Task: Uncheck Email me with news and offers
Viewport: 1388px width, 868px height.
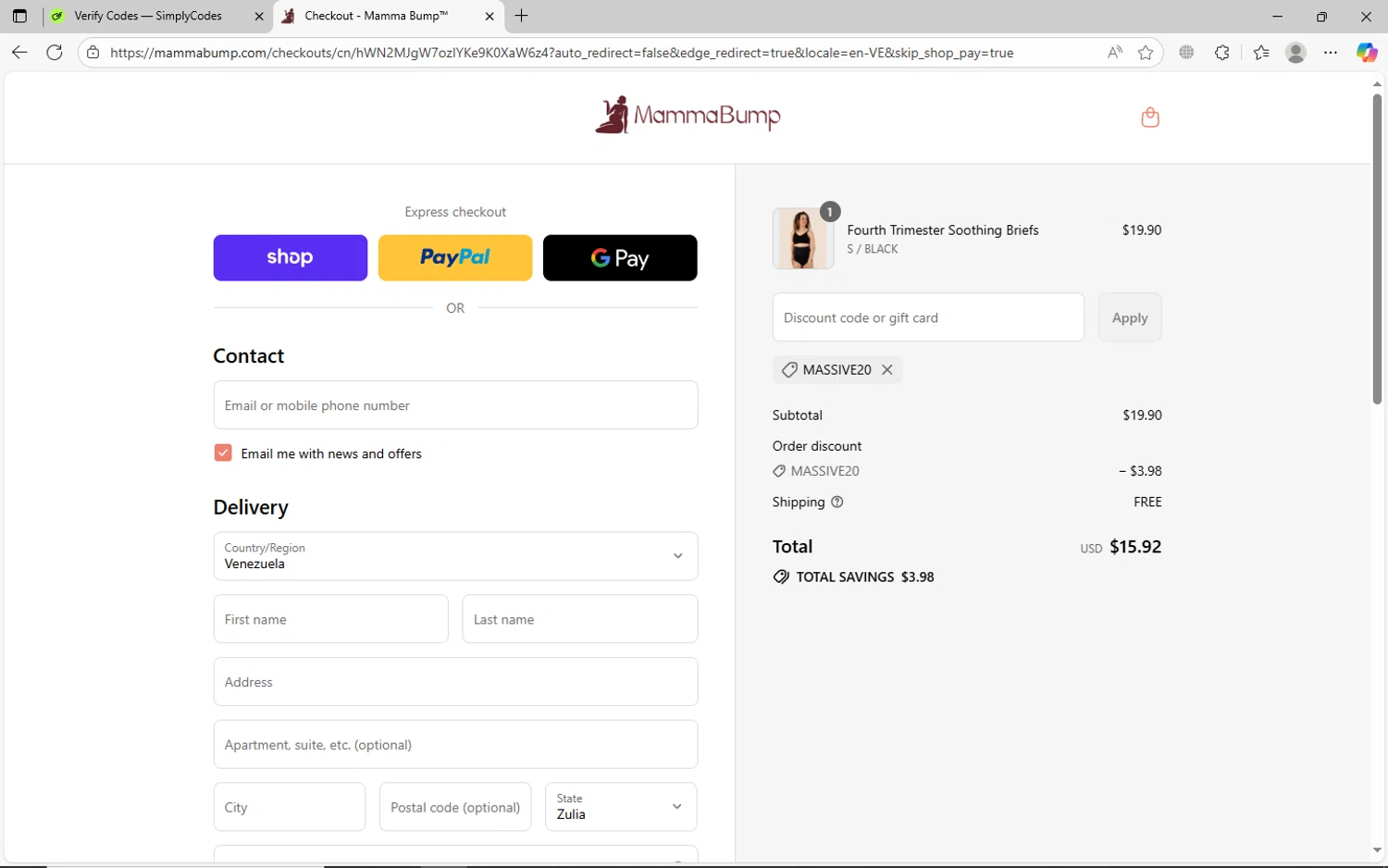Action: tap(223, 453)
